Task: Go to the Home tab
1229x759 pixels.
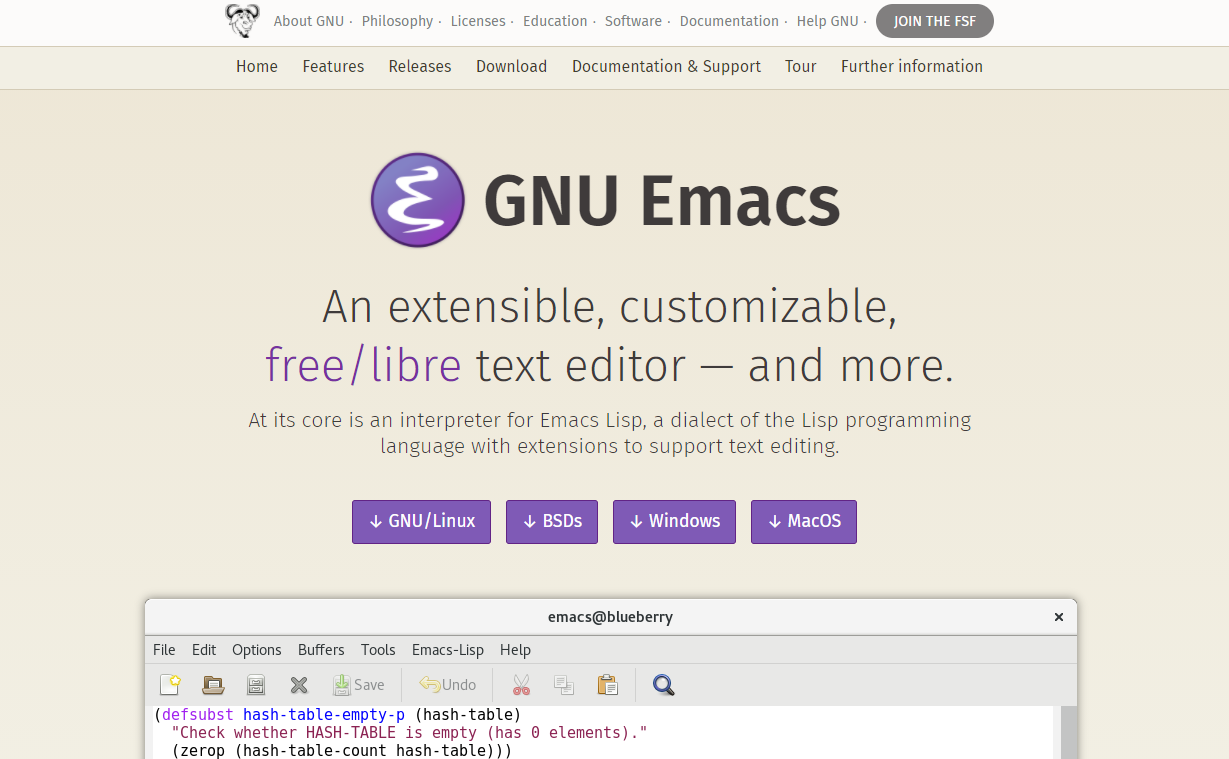Action: 257,67
